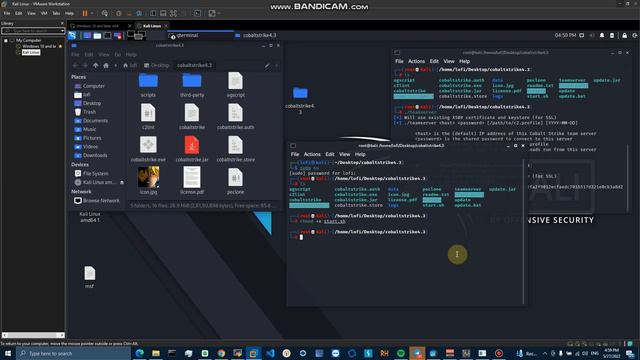Image resolution: width=640 pixels, height=360 pixels.
Task: Open Microsoft Edge from taskbar
Action: click(x=139, y=353)
